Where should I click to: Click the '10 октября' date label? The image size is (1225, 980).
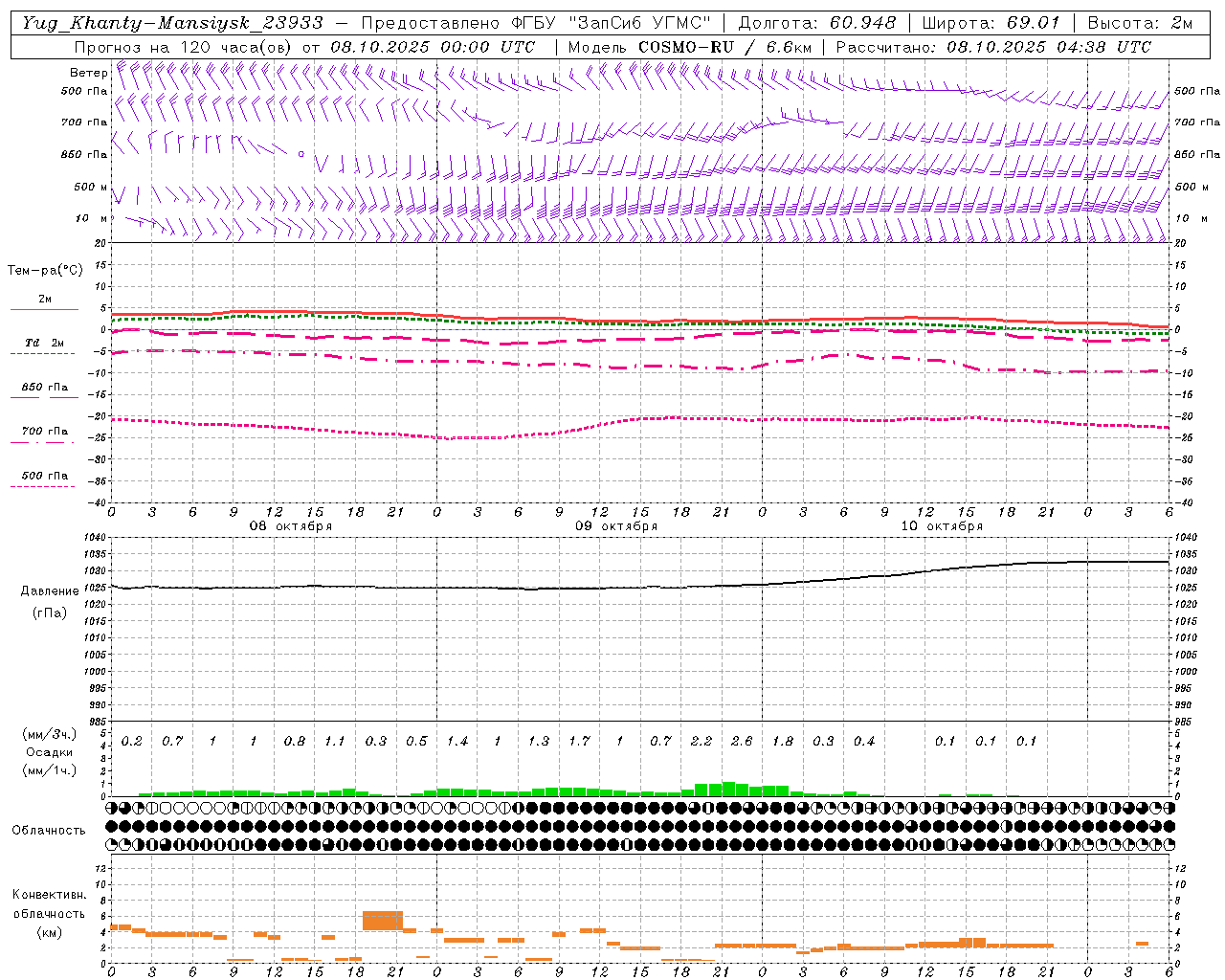point(942,526)
